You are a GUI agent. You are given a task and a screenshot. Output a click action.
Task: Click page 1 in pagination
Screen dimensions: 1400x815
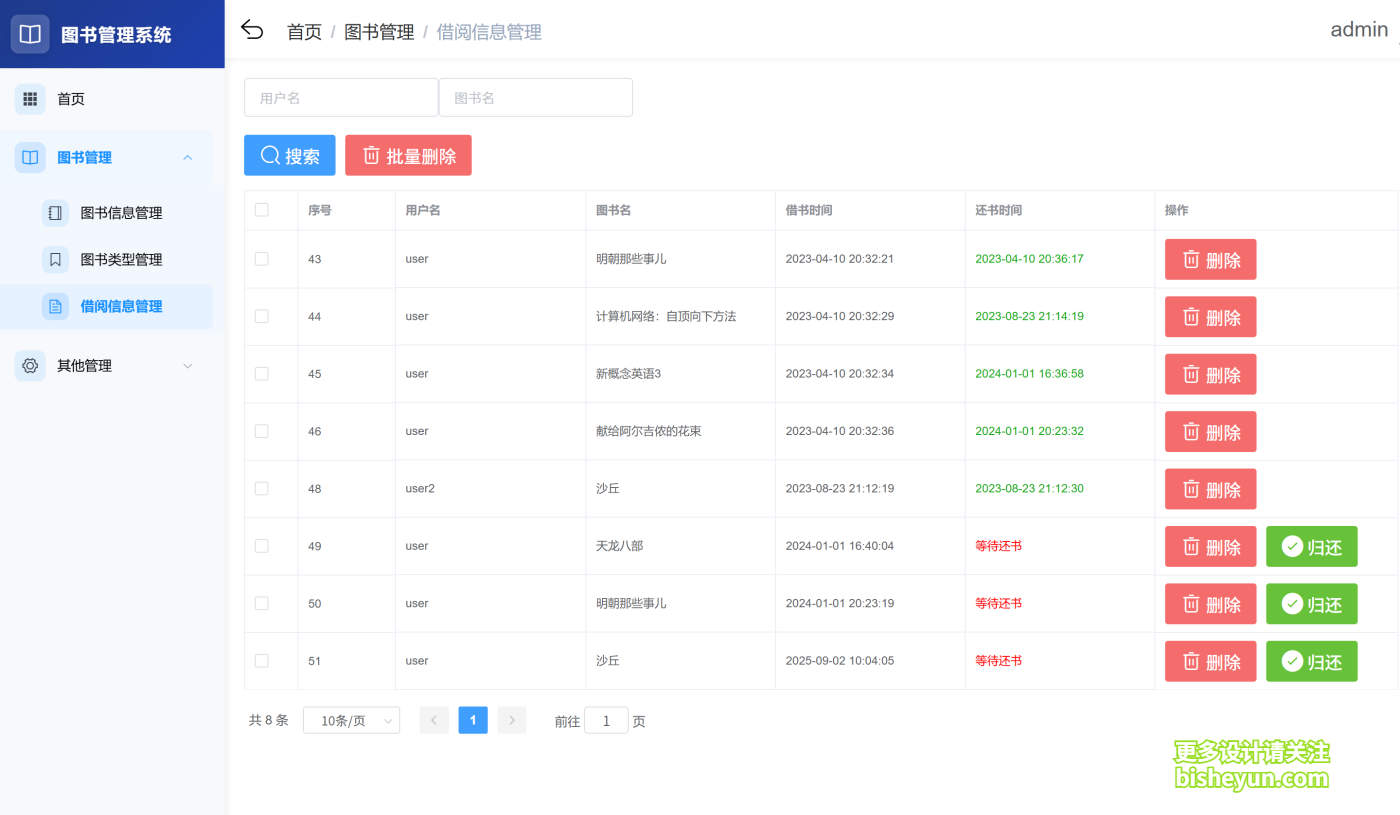[472, 719]
